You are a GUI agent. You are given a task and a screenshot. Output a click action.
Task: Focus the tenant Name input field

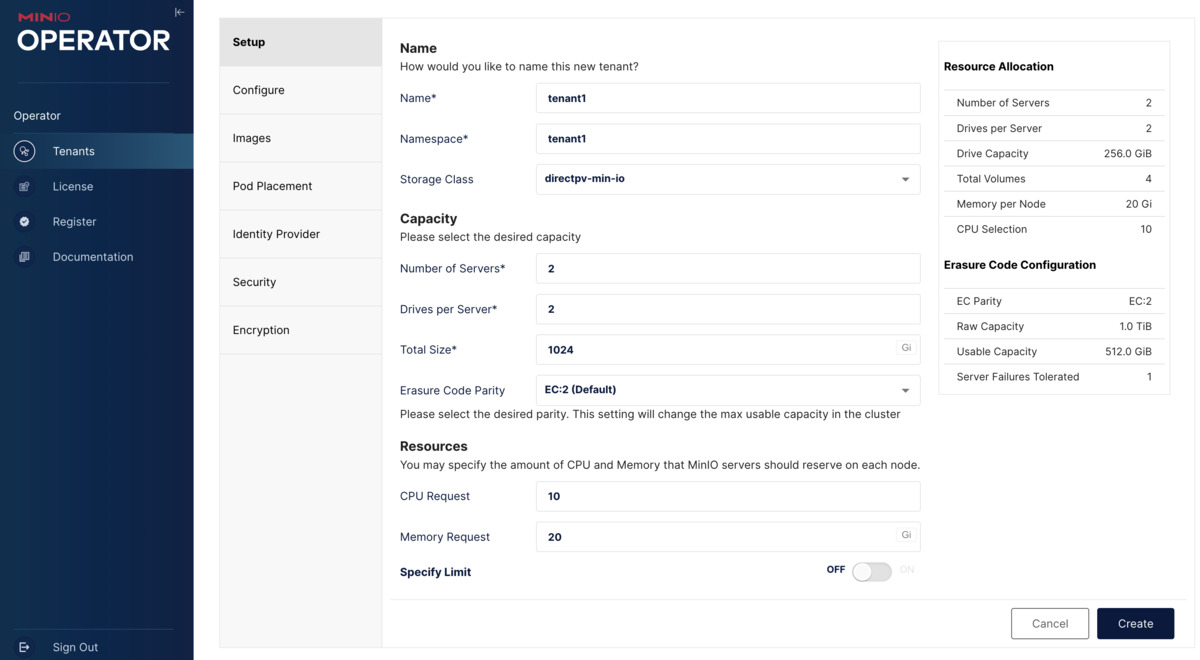click(x=728, y=98)
